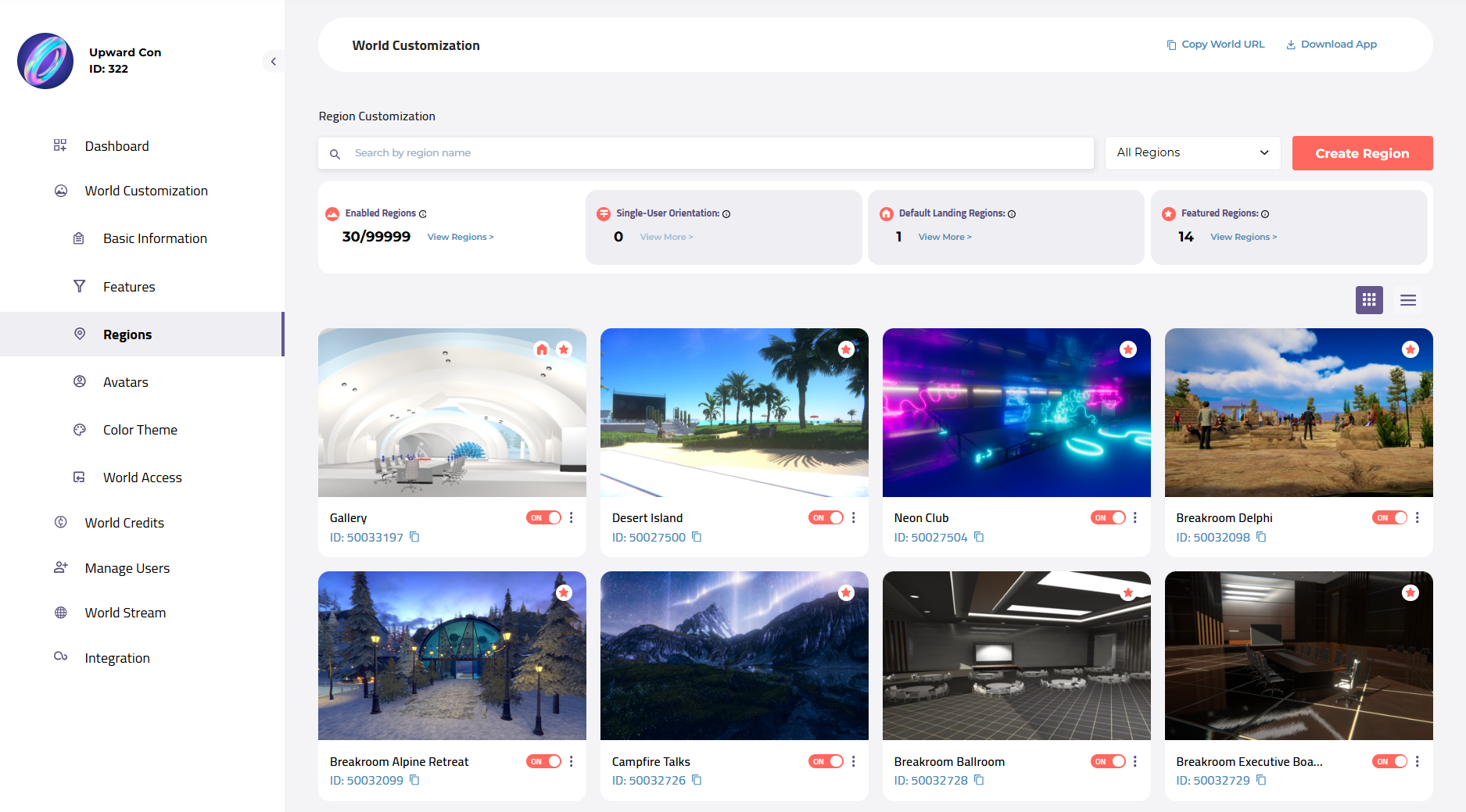Collapse the sidebar with the chevron arrow
The height and width of the screenshot is (812, 1466).
point(273,61)
